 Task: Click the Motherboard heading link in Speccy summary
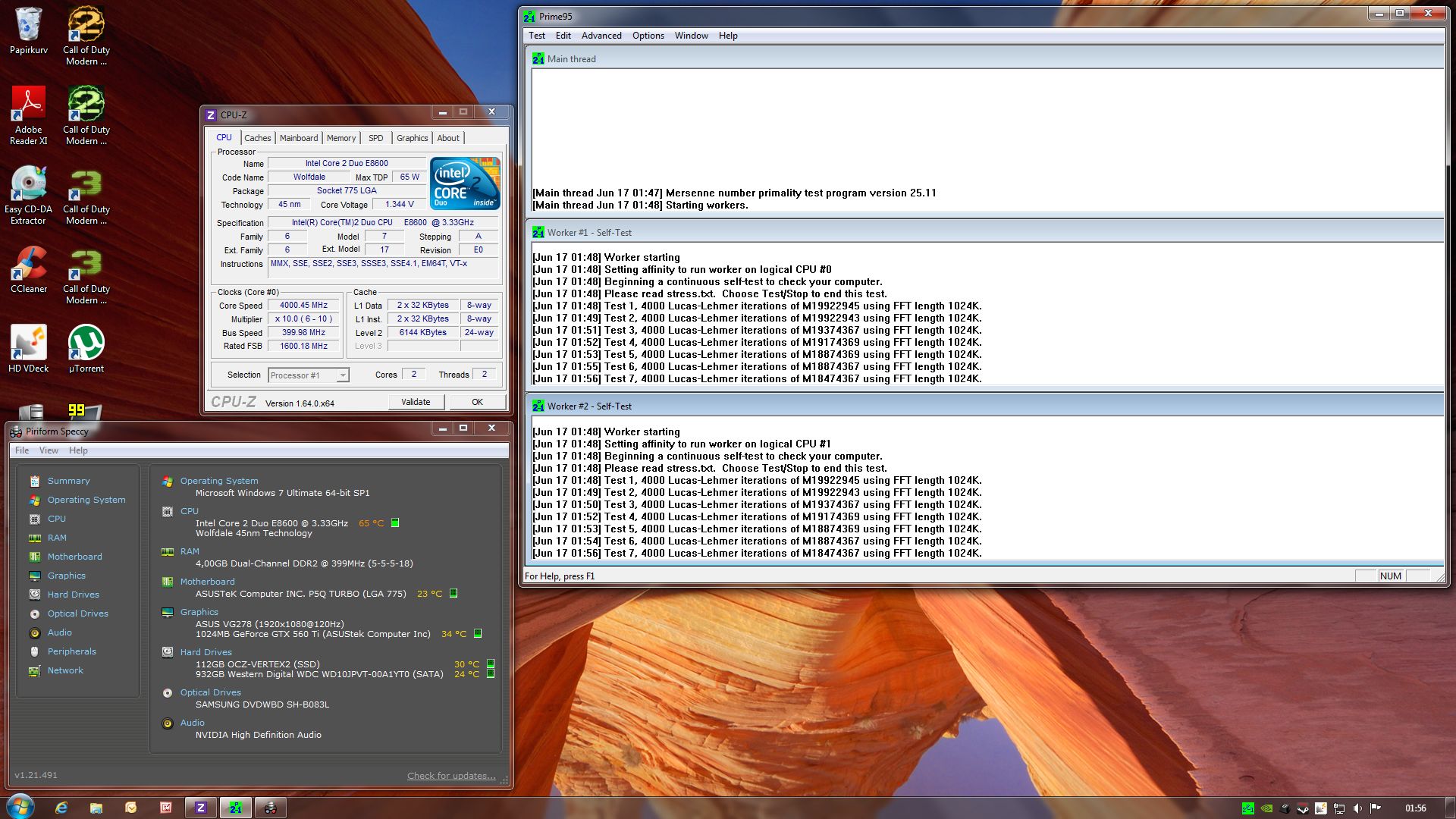(208, 582)
